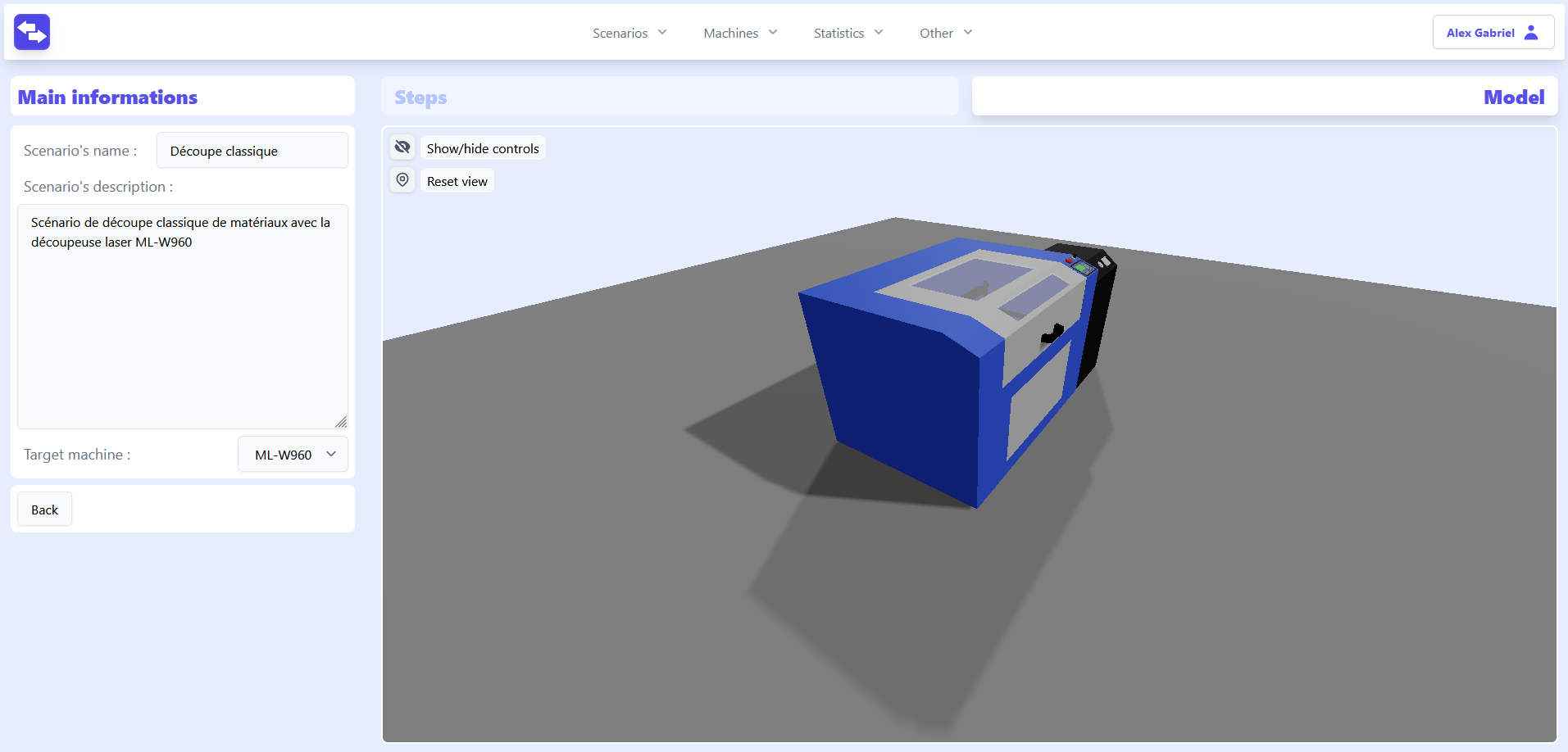Click the app logo with two arrows

click(32, 32)
